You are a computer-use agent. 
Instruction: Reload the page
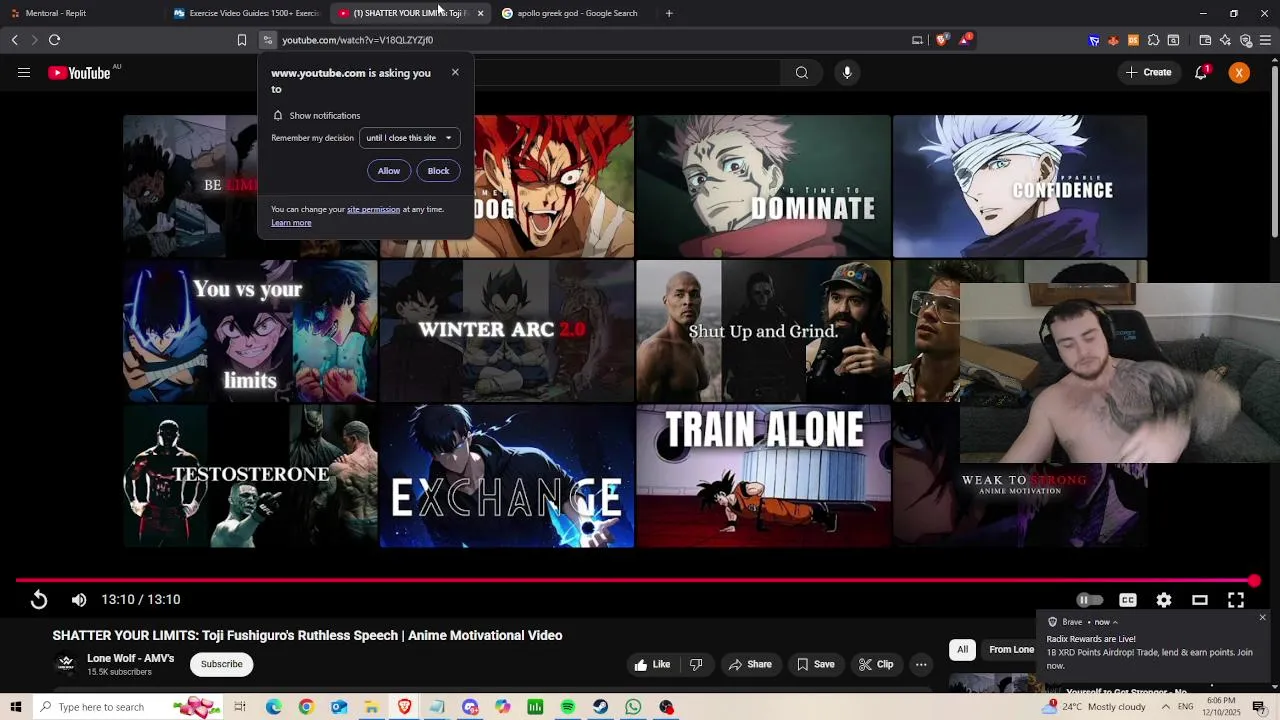[54, 40]
